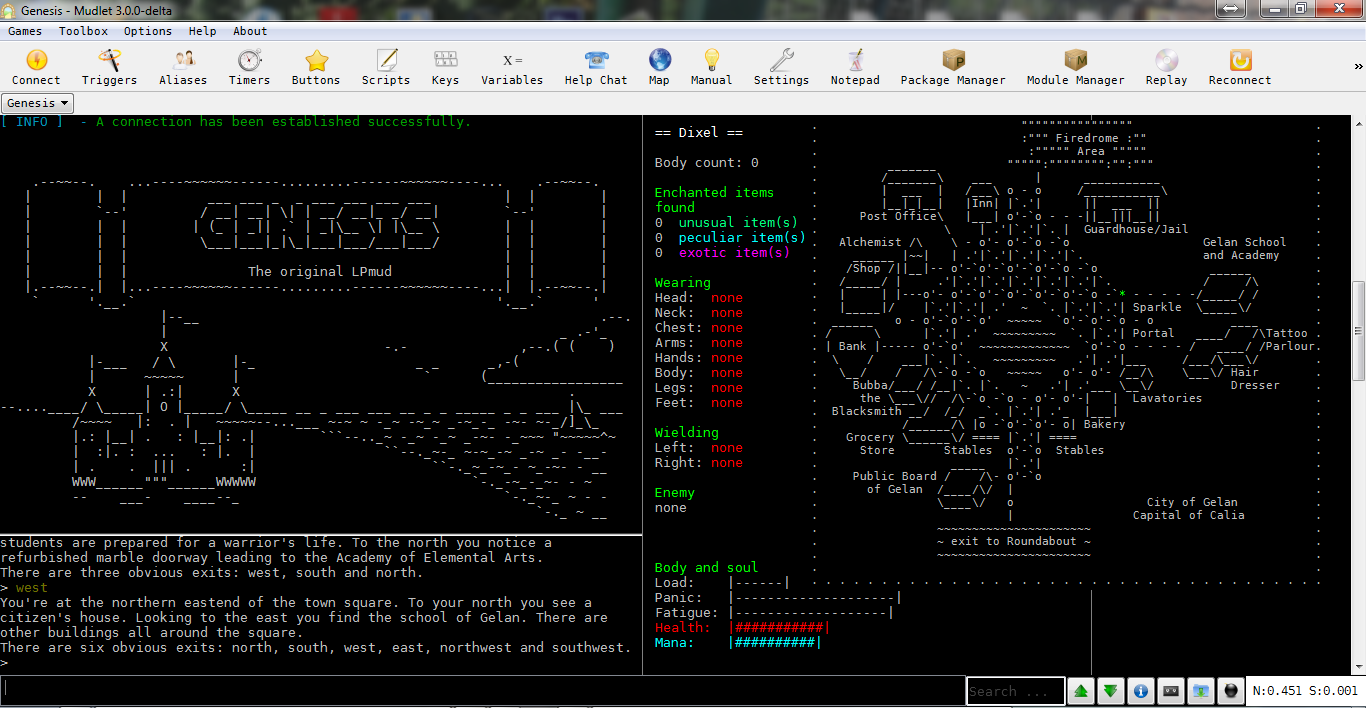Open the Genesis profile tab dropdown
1366x708 pixels.
[38, 103]
